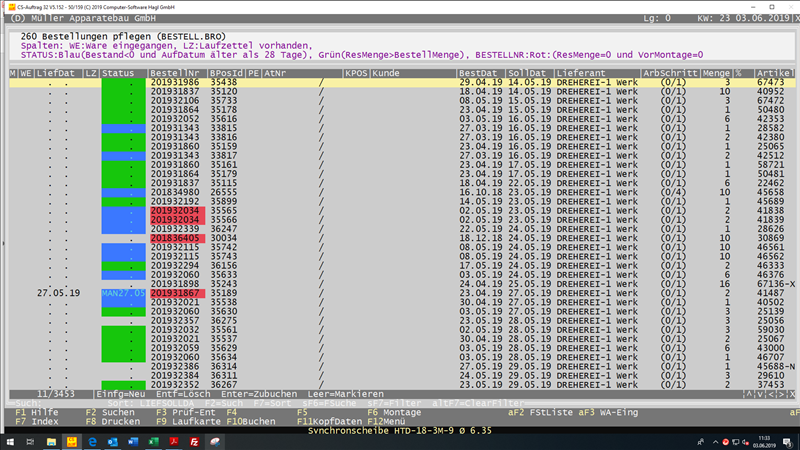Click the Lieferant column header
This screenshot has height=450, width=800.
pos(581,73)
